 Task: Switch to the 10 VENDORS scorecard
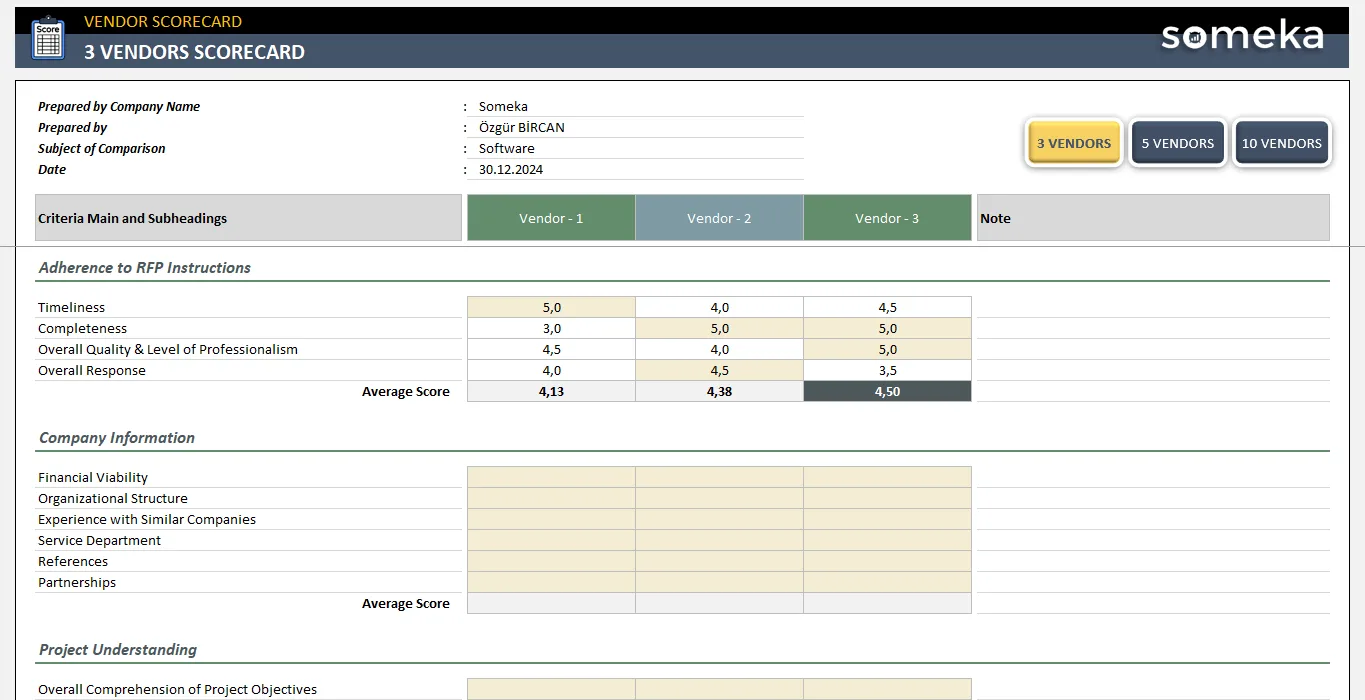click(1282, 143)
